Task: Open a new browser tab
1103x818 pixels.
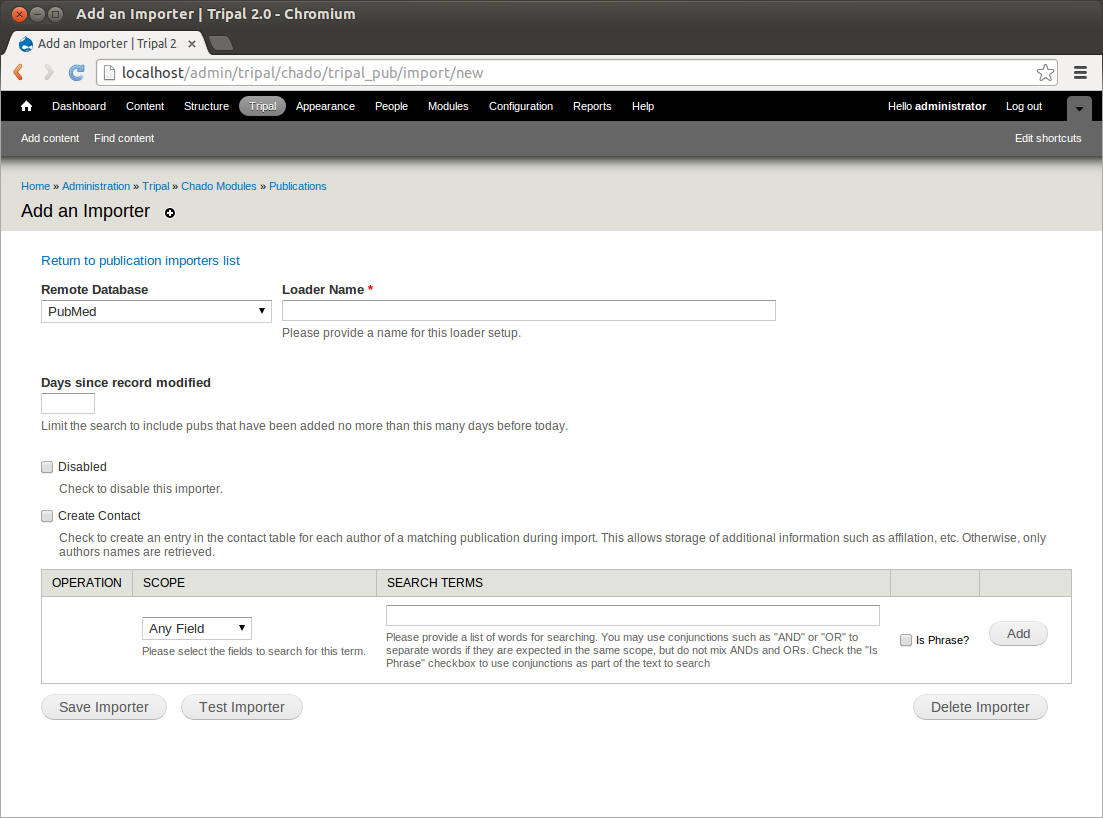Action: [x=221, y=43]
